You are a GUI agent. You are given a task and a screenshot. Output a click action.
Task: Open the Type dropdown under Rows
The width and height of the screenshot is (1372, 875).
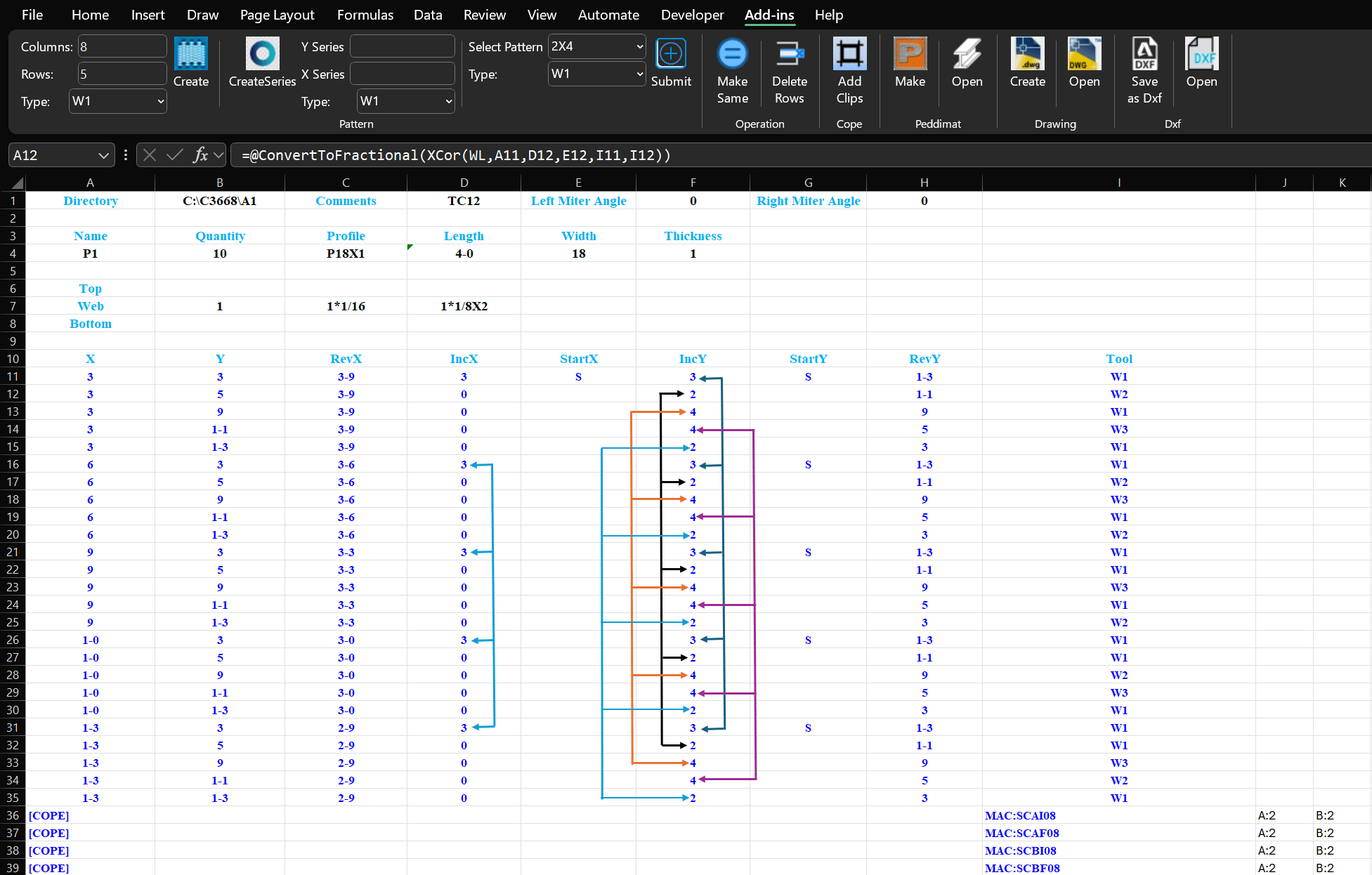tap(160, 101)
